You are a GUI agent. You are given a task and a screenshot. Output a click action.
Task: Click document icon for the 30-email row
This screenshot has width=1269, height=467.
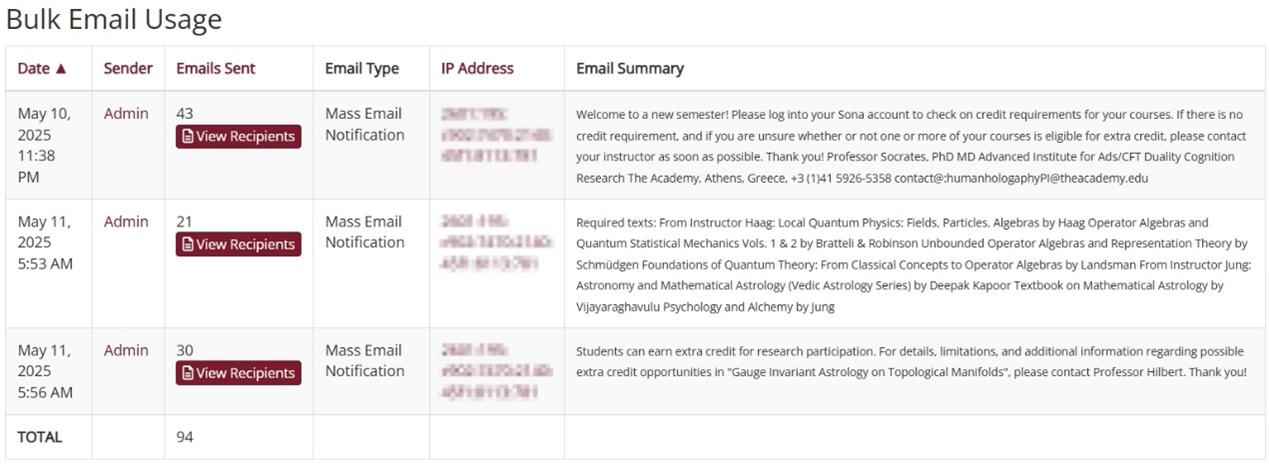click(x=187, y=374)
